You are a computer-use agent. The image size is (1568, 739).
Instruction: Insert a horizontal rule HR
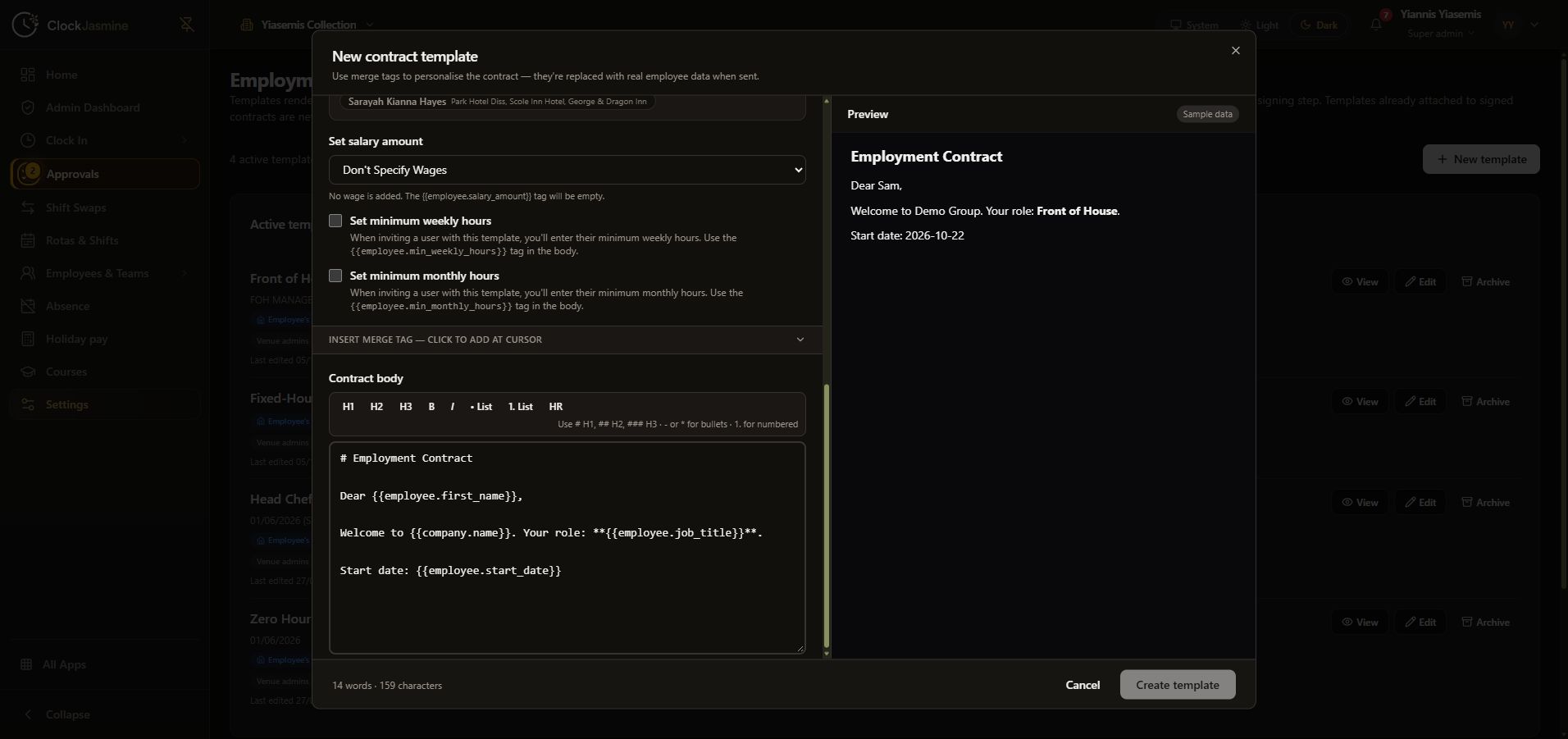(556, 407)
